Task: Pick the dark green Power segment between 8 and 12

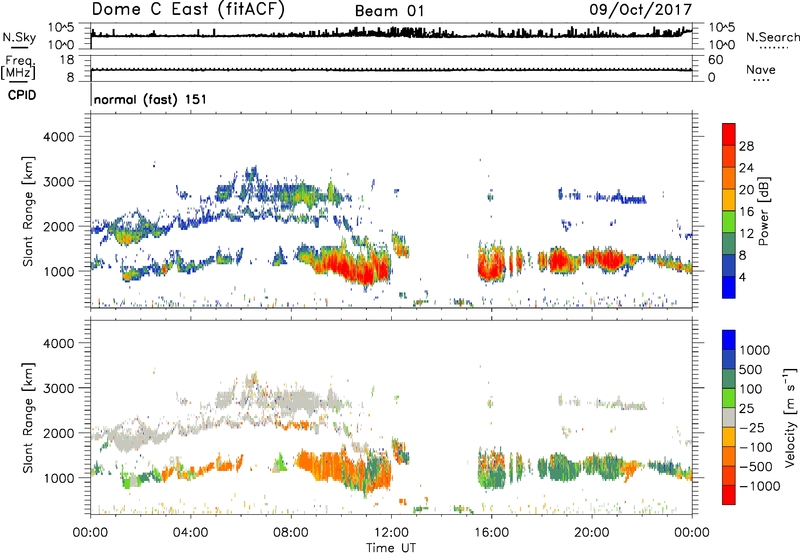Action: coord(729,244)
